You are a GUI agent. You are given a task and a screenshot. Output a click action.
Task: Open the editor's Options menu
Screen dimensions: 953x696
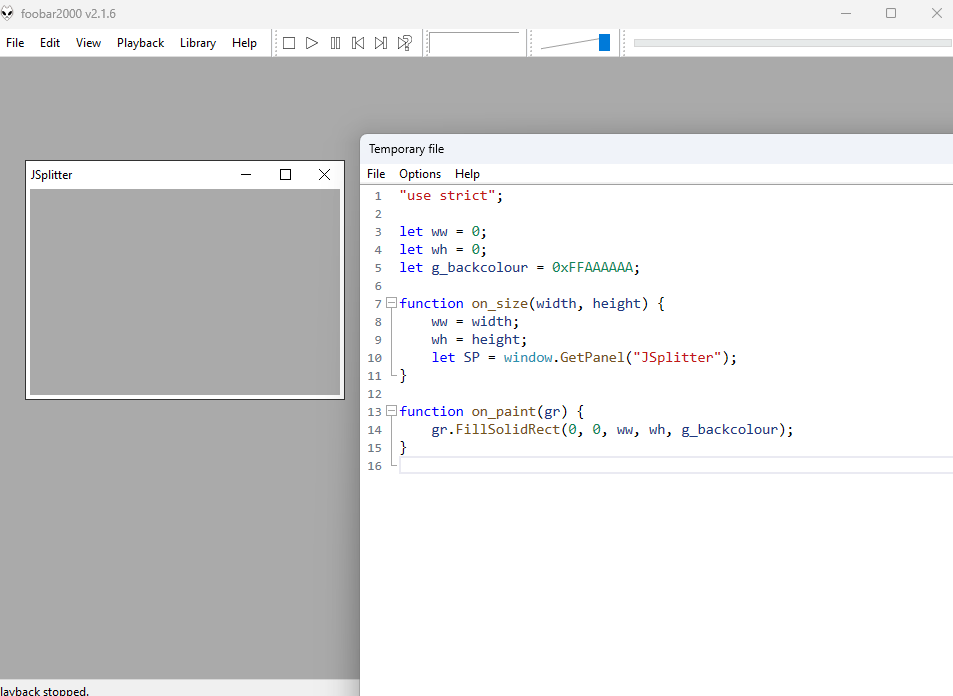tap(420, 174)
